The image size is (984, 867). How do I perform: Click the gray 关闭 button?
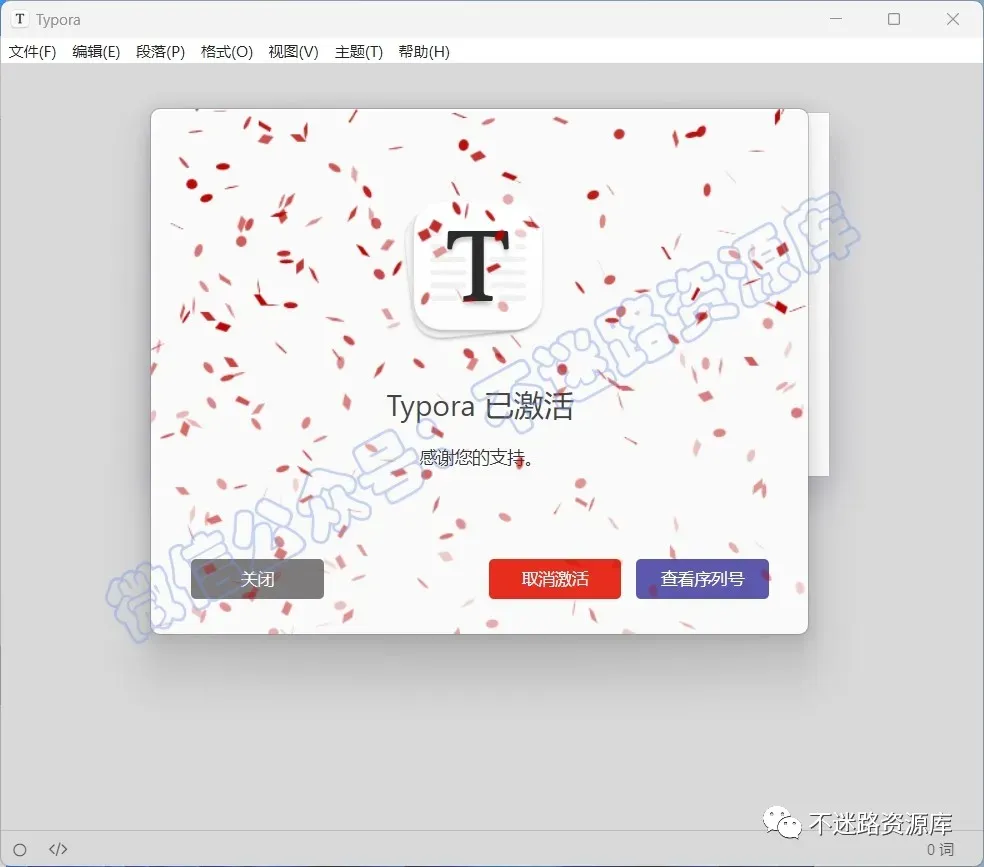click(x=257, y=578)
